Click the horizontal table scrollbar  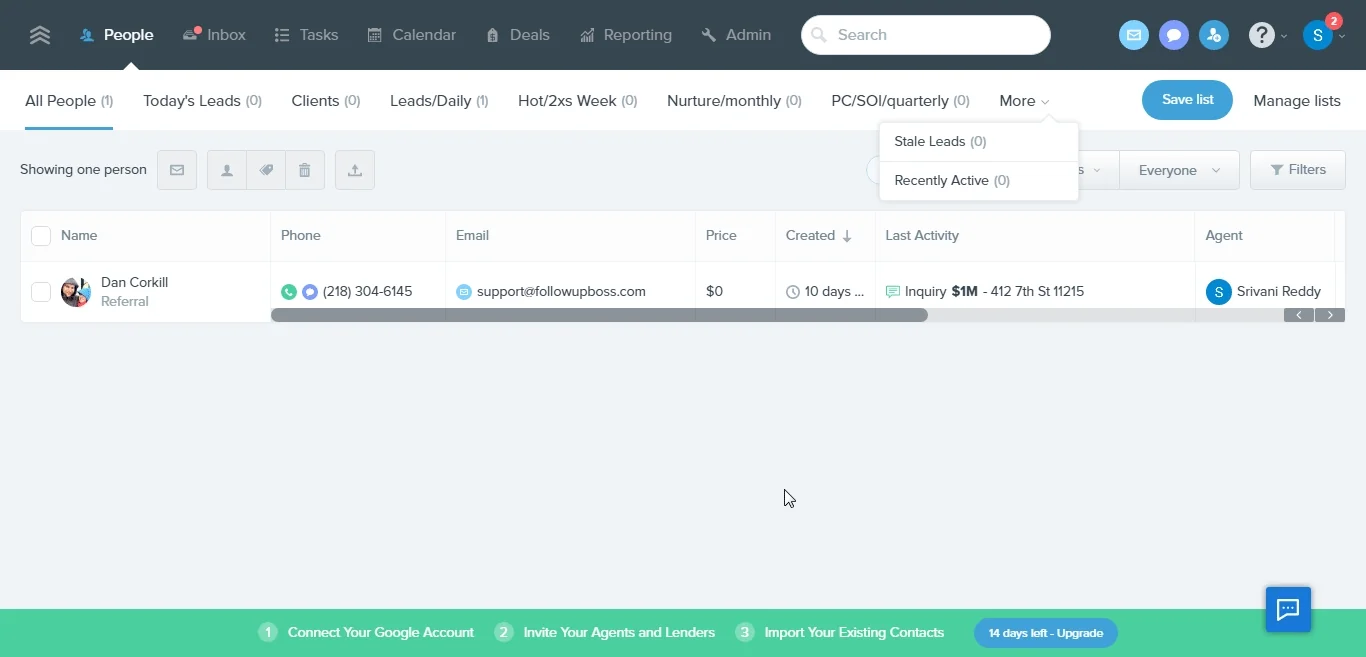600,315
